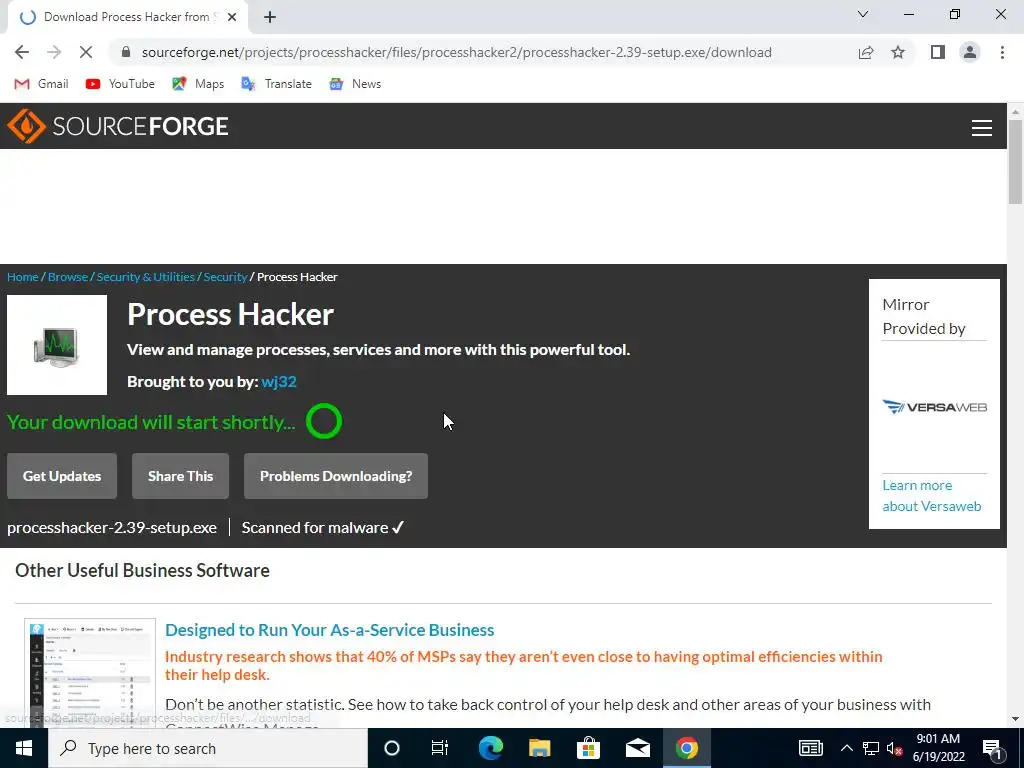
Task: Bookmark page with the star icon
Action: point(898,52)
